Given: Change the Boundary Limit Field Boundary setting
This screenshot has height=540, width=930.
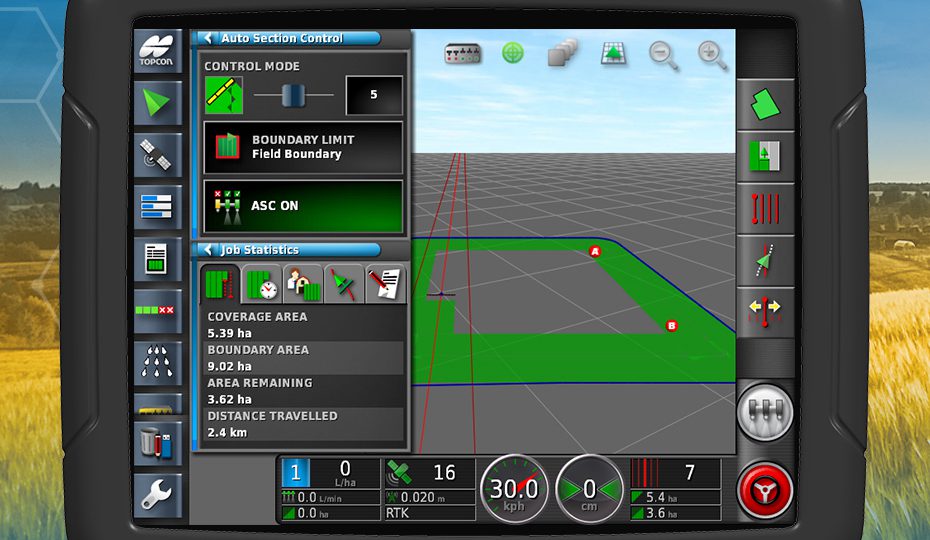Looking at the screenshot, I should pos(303,147).
